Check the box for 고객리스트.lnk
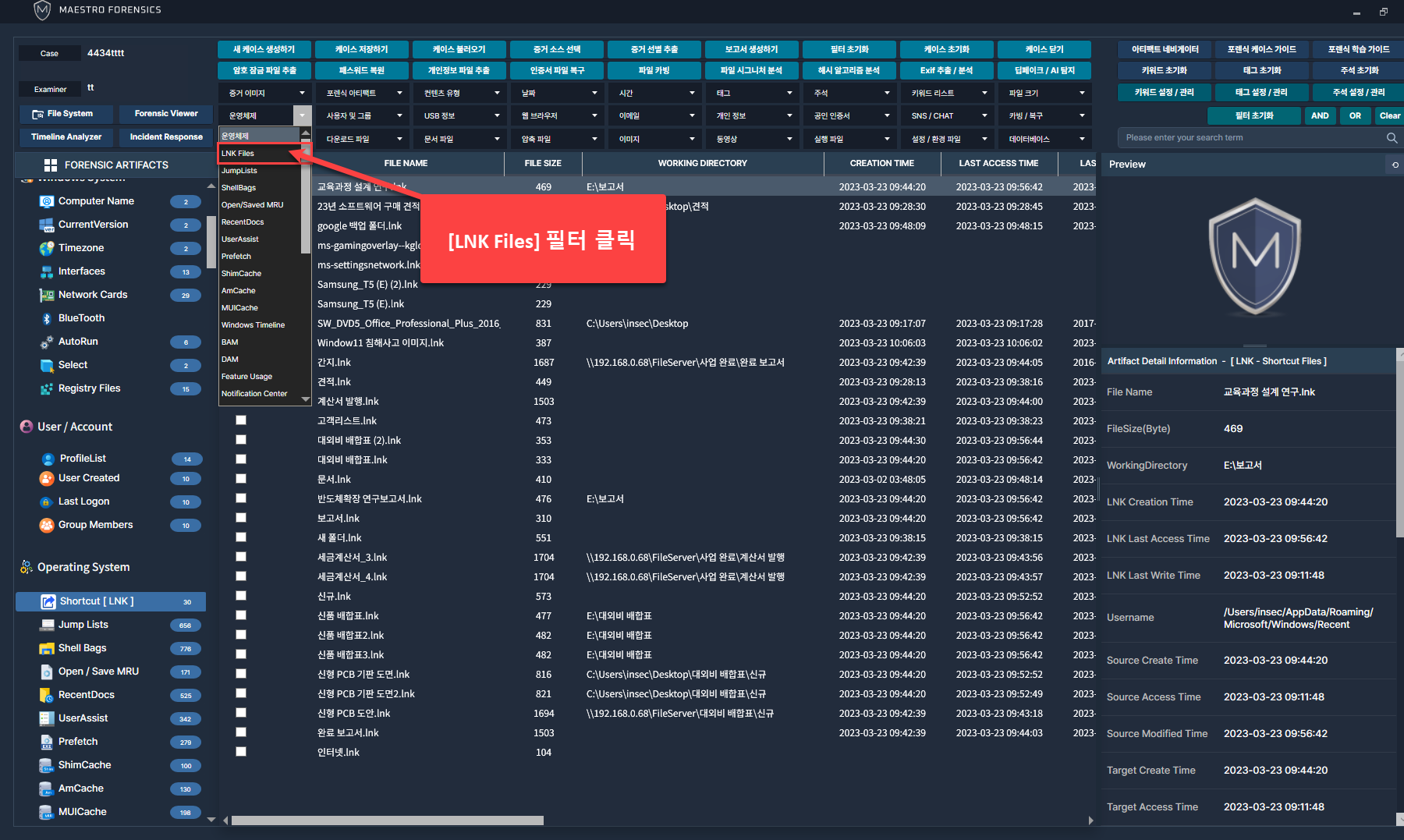 pyautogui.click(x=241, y=420)
